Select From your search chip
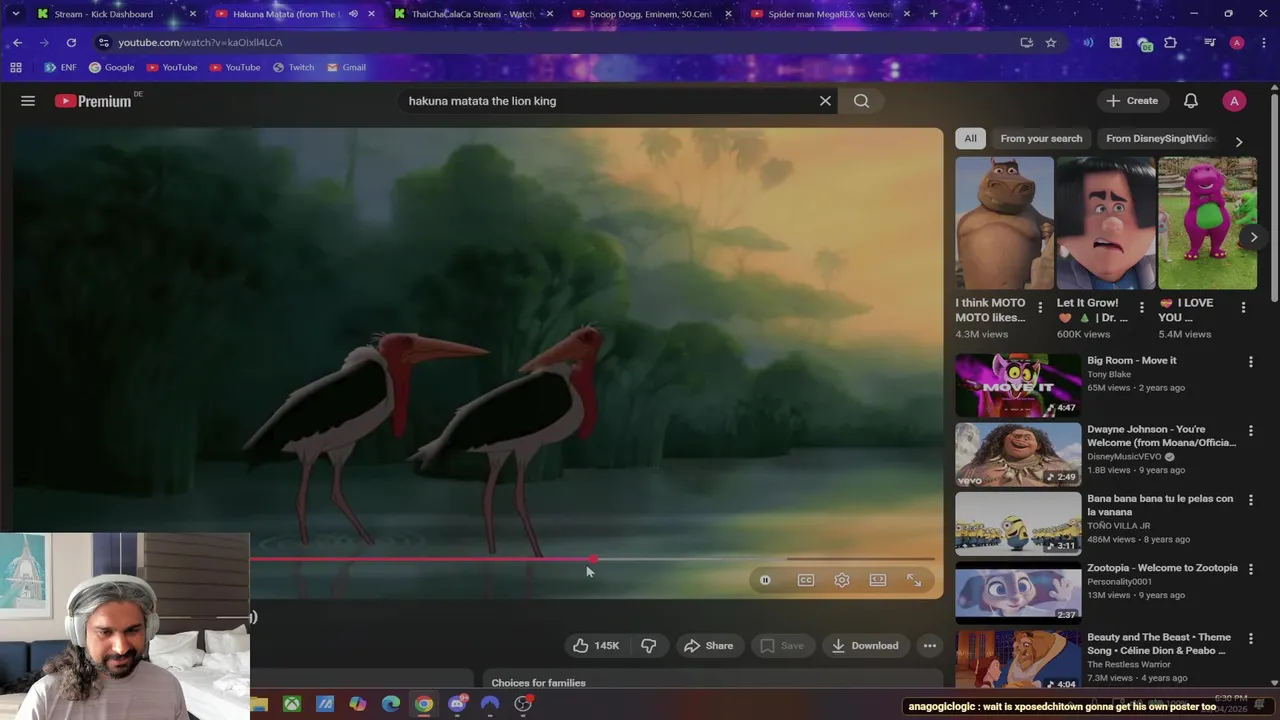1280x720 pixels. click(1041, 139)
